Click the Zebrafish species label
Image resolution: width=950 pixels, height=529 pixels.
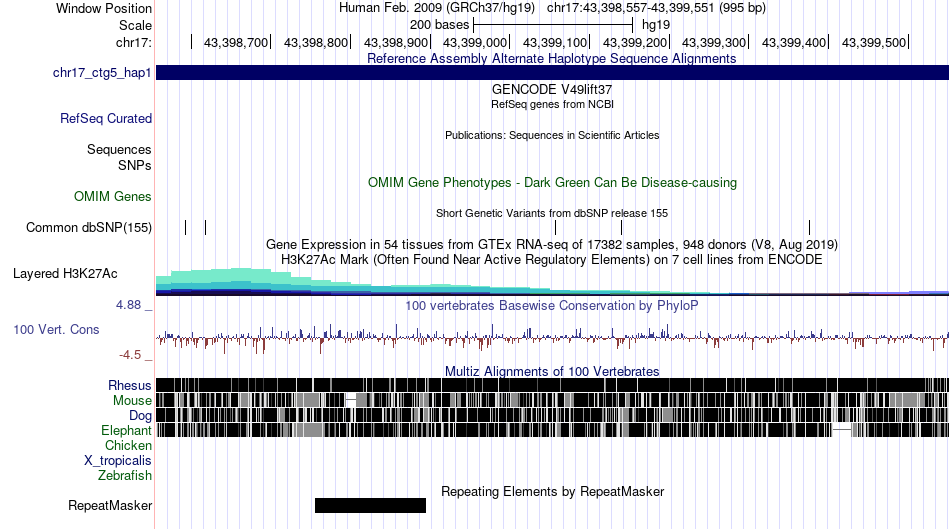[x=125, y=476]
